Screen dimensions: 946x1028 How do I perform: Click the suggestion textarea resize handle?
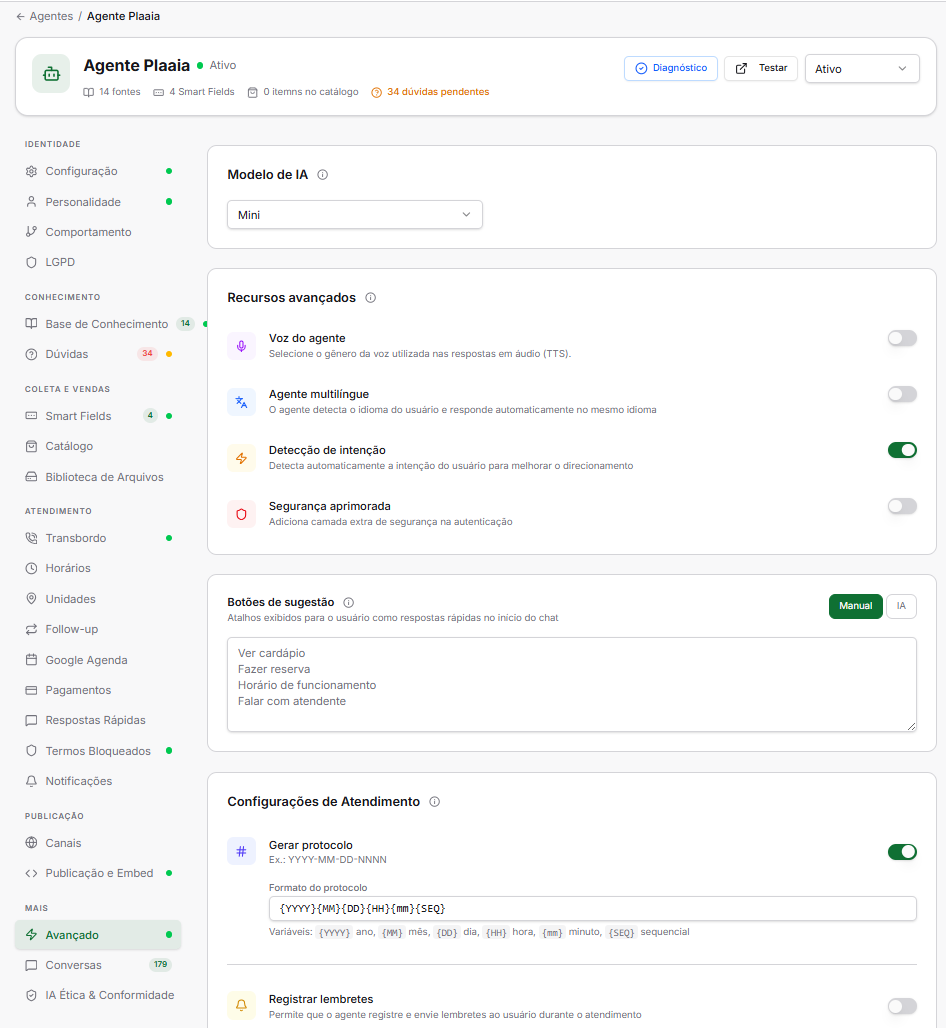pyautogui.click(x=911, y=726)
